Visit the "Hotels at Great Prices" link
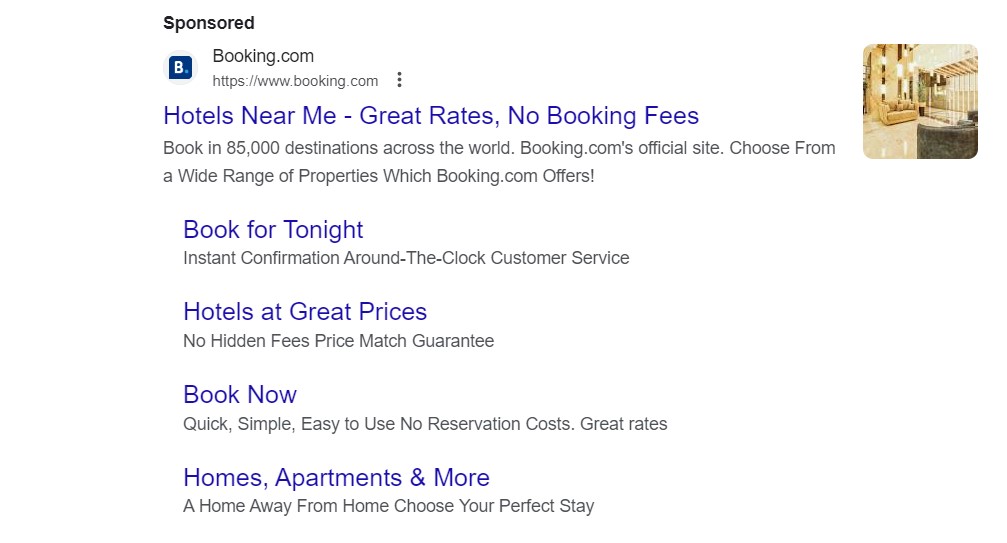The width and height of the screenshot is (1007, 543). 305,311
